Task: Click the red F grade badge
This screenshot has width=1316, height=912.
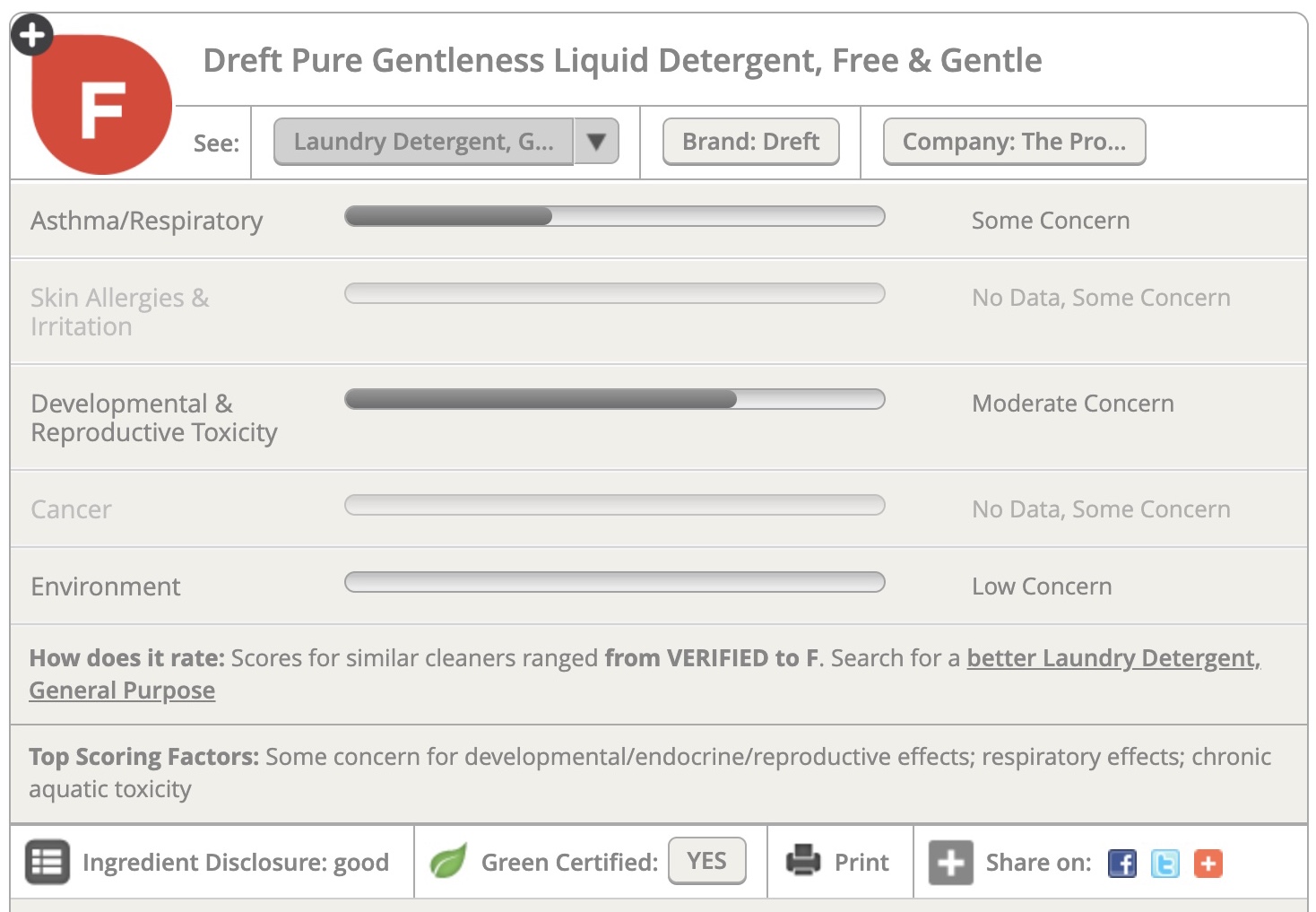Action: [x=102, y=109]
